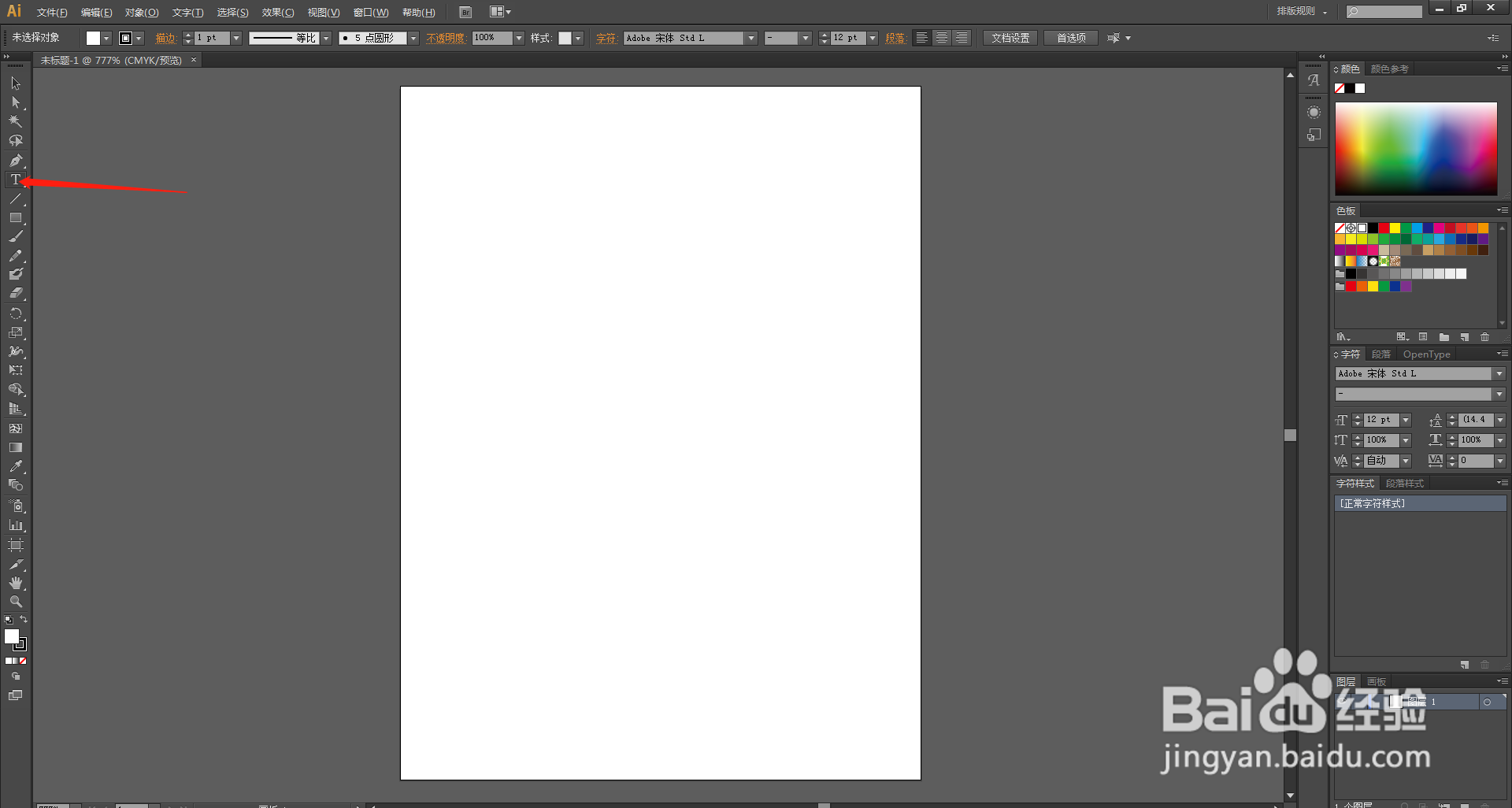The width and height of the screenshot is (1512, 808).
Task: Open the Adobe 宋体 Std L font dropdown
Action: pyautogui.click(x=751, y=38)
